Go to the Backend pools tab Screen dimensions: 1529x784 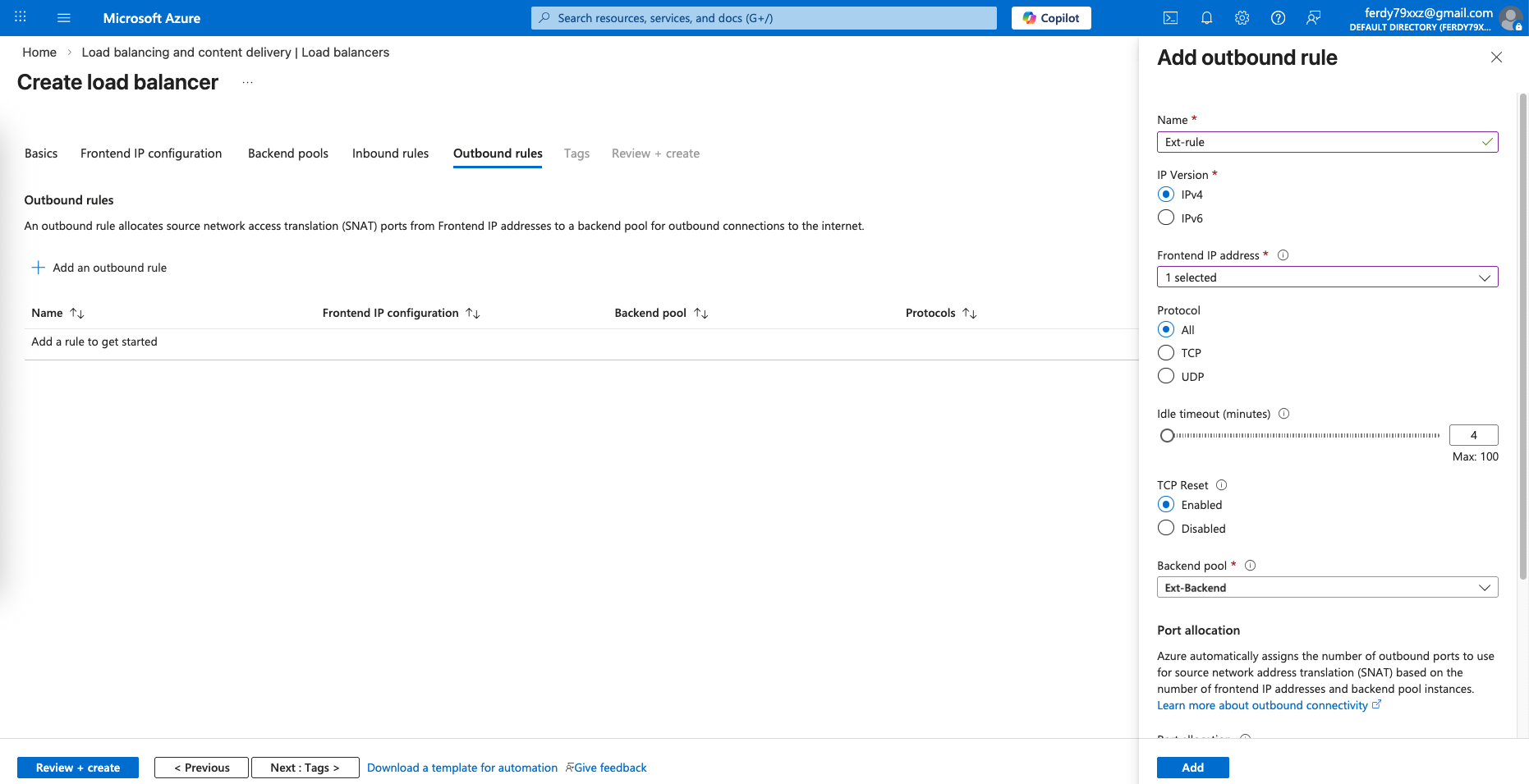coord(287,154)
